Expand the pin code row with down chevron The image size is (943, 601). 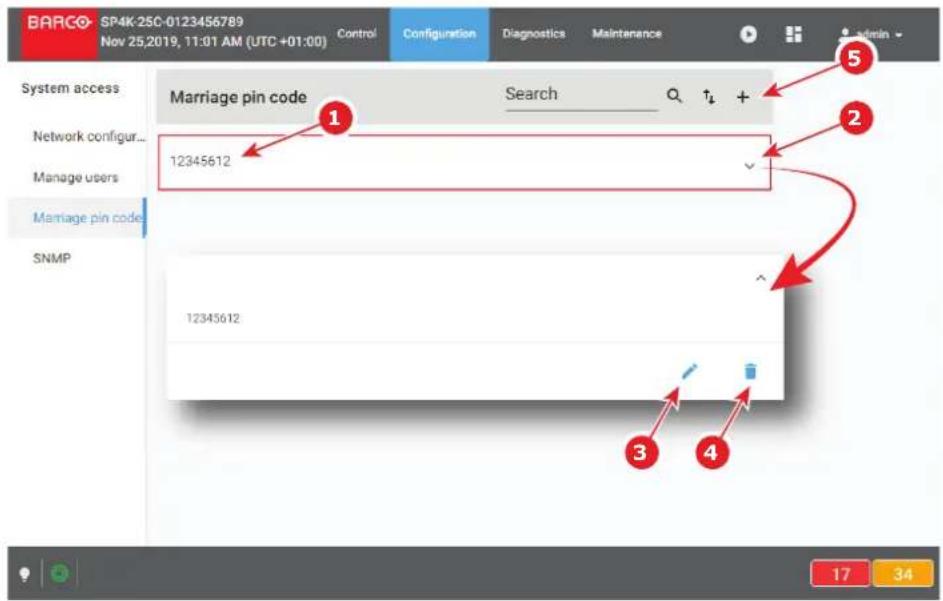[749, 165]
